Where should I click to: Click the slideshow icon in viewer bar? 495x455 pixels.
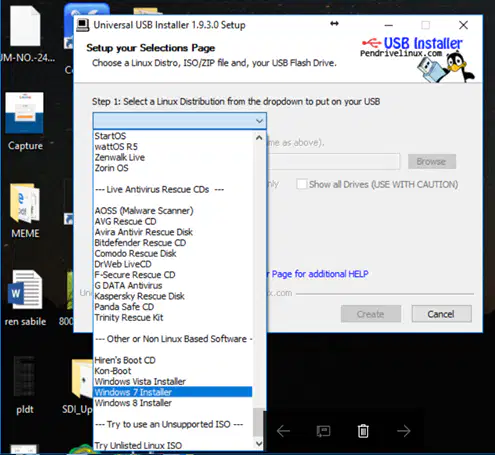coord(323,431)
